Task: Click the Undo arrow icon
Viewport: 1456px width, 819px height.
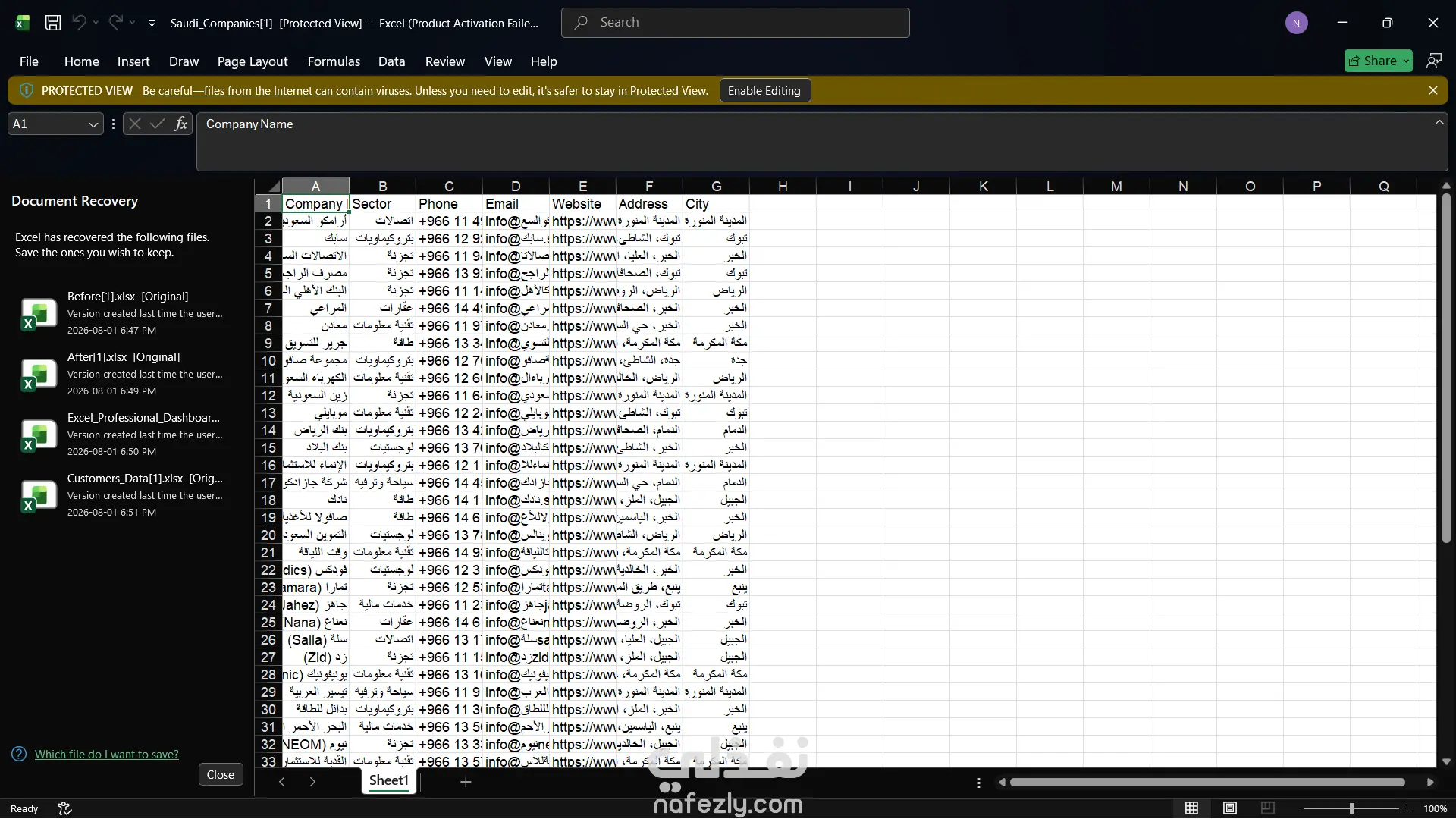Action: click(79, 23)
